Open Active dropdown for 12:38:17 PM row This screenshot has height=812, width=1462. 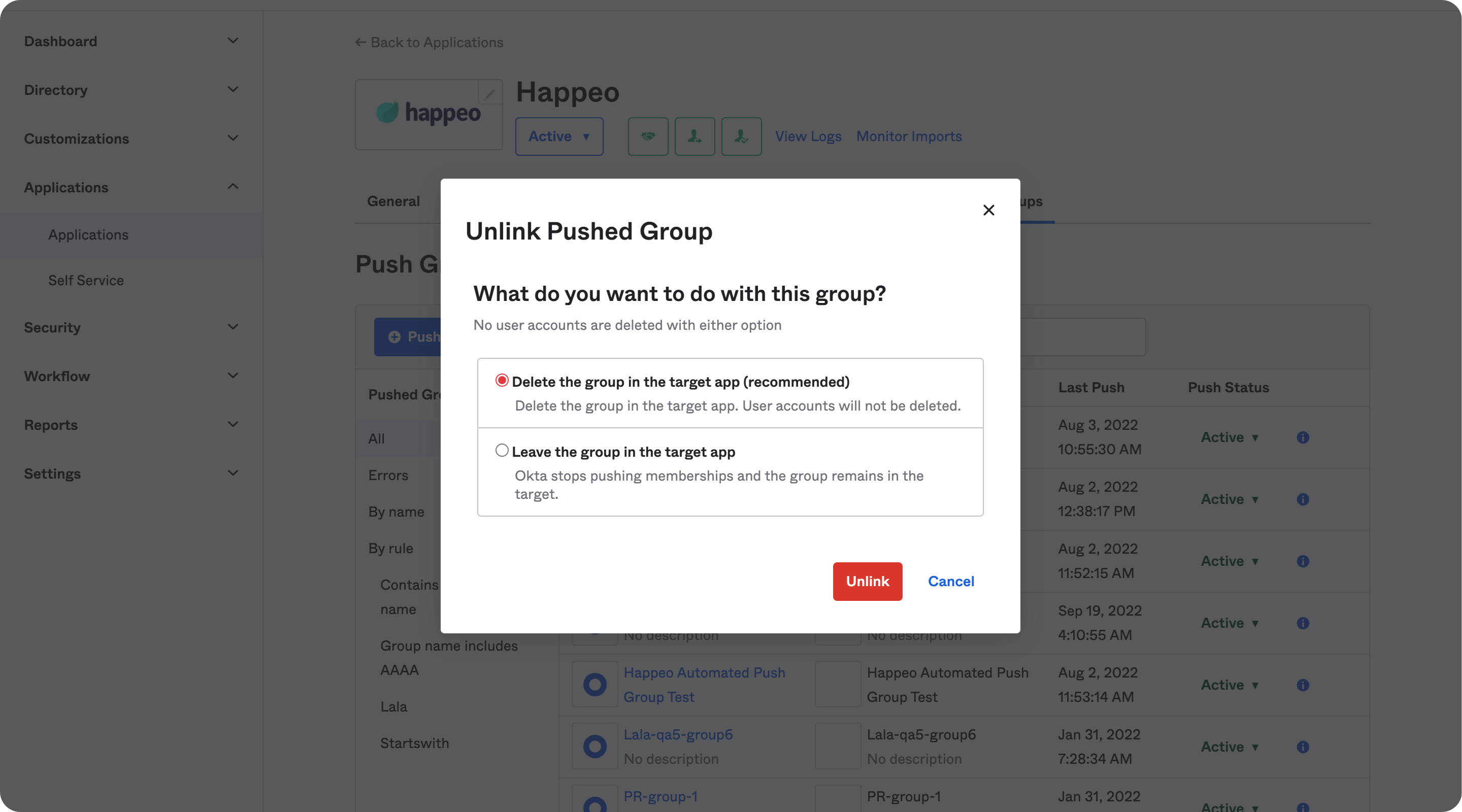tap(1230, 499)
